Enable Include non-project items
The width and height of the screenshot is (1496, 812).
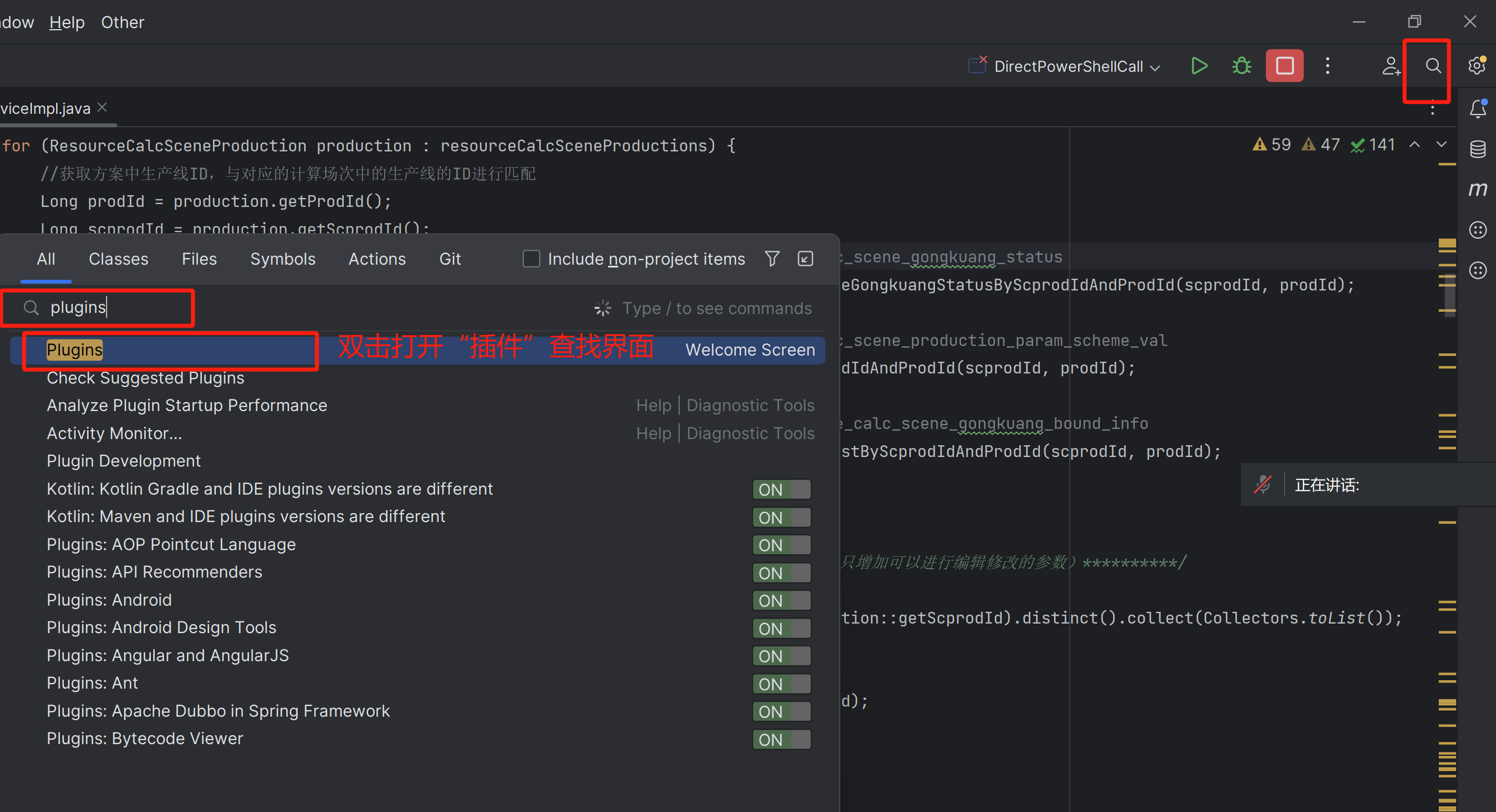tap(531, 259)
